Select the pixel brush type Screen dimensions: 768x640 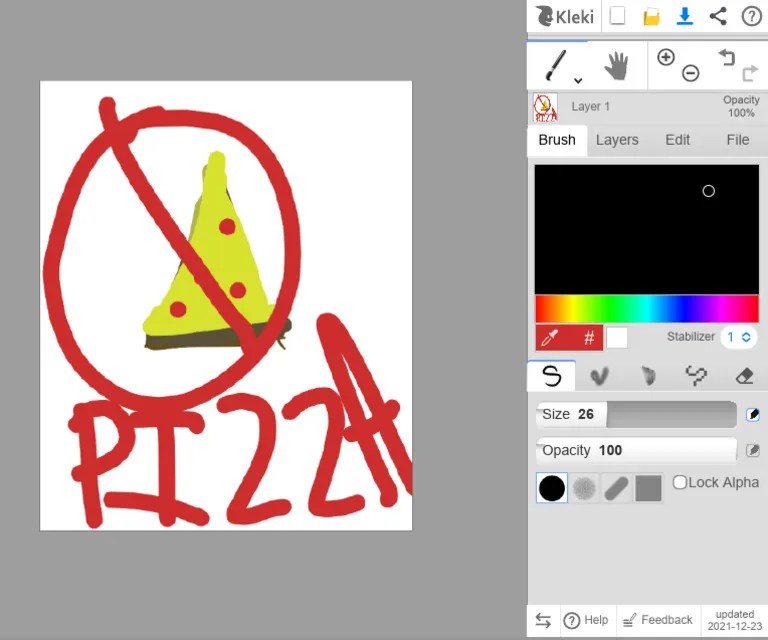[696, 376]
